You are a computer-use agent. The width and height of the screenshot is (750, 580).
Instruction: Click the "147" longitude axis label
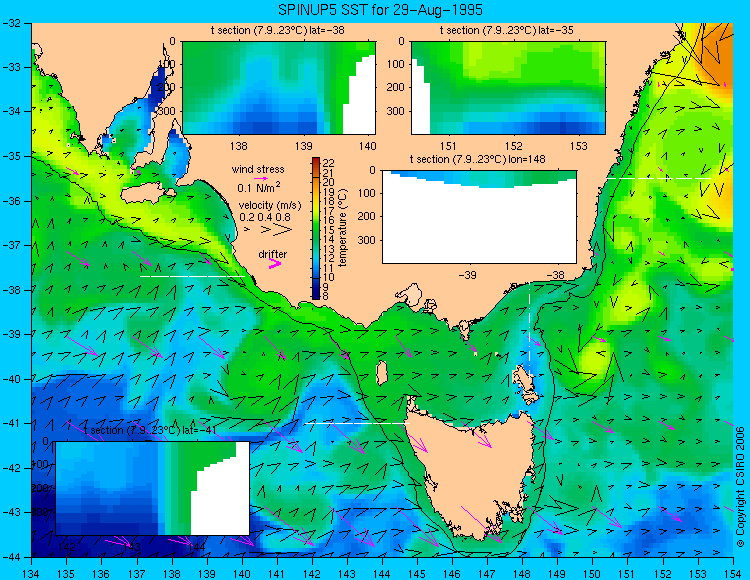click(487, 573)
